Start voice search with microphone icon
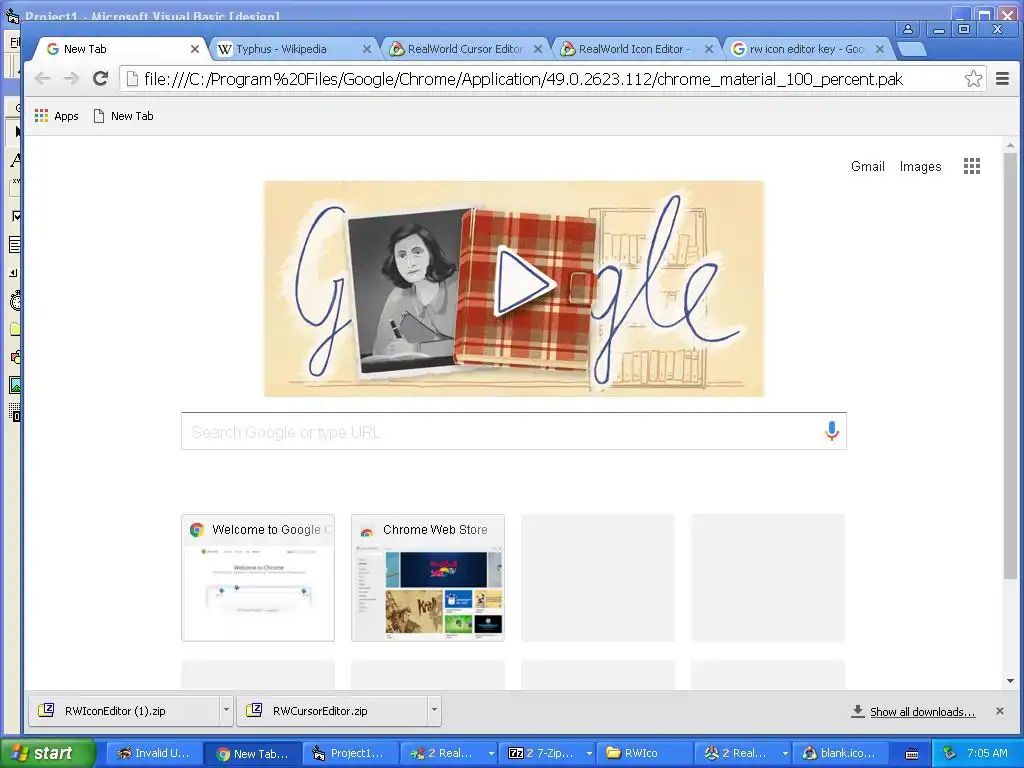 pos(831,431)
